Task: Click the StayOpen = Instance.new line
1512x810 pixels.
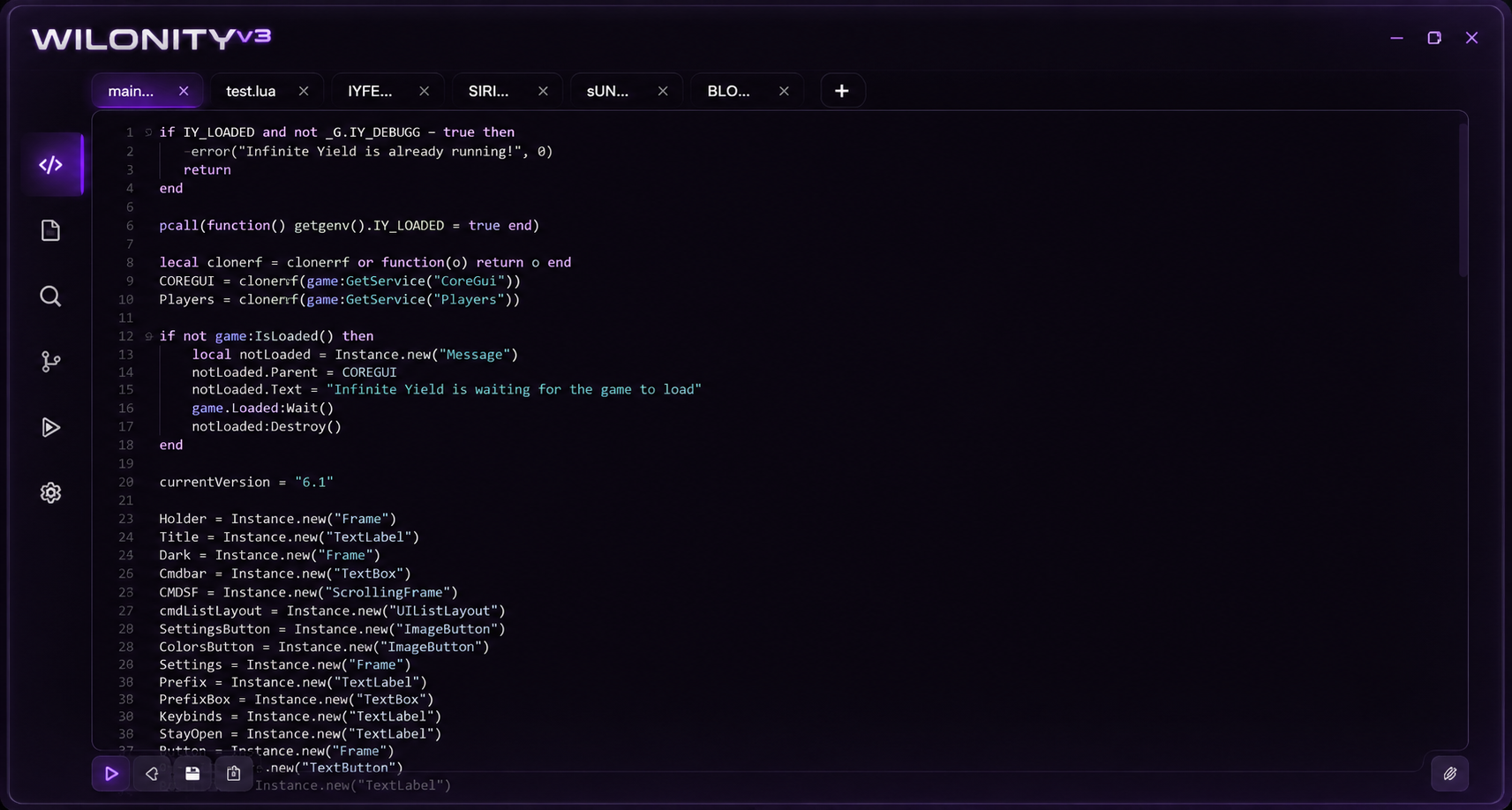Action: tap(300, 734)
